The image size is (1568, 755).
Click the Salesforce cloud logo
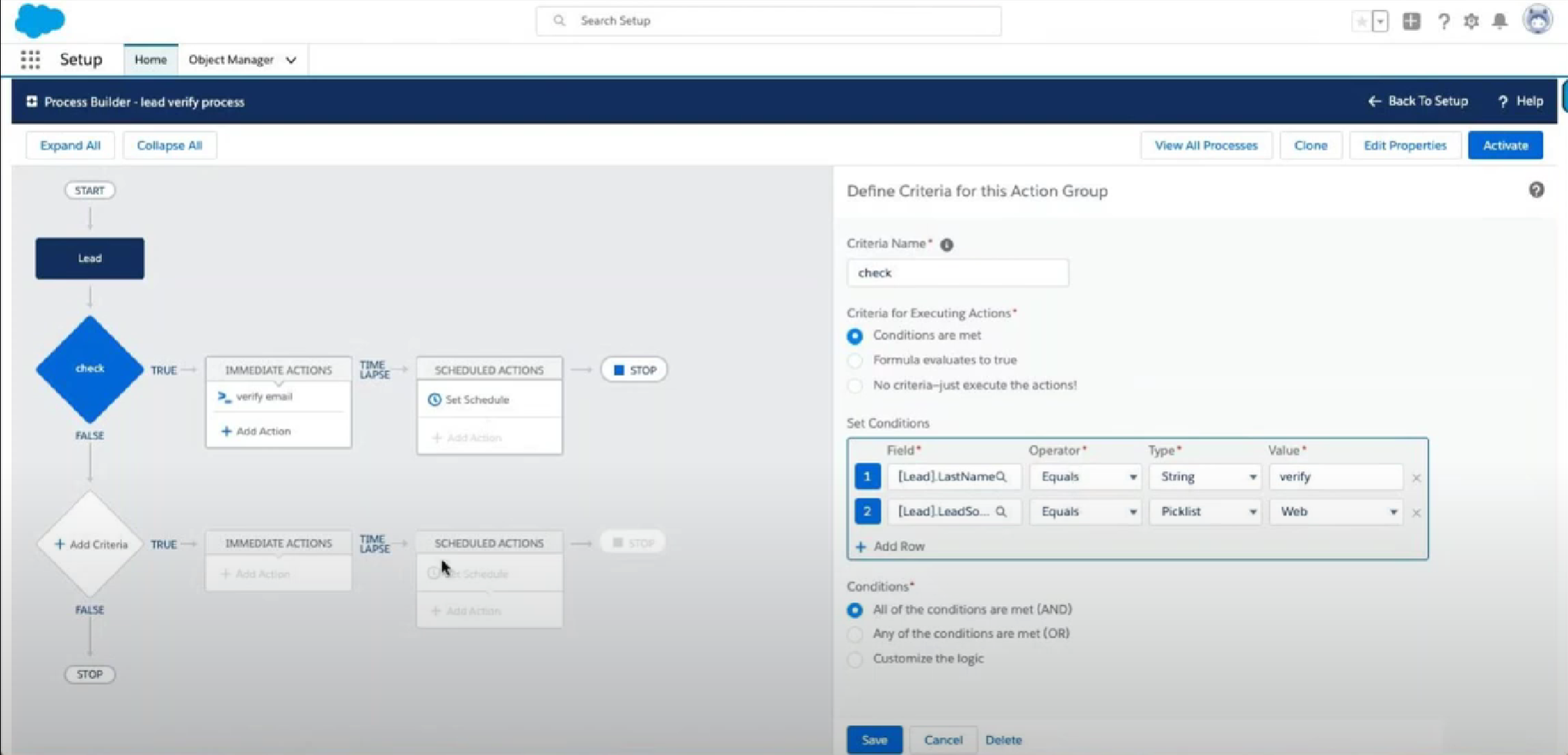pyautogui.click(x=39, y=20)
